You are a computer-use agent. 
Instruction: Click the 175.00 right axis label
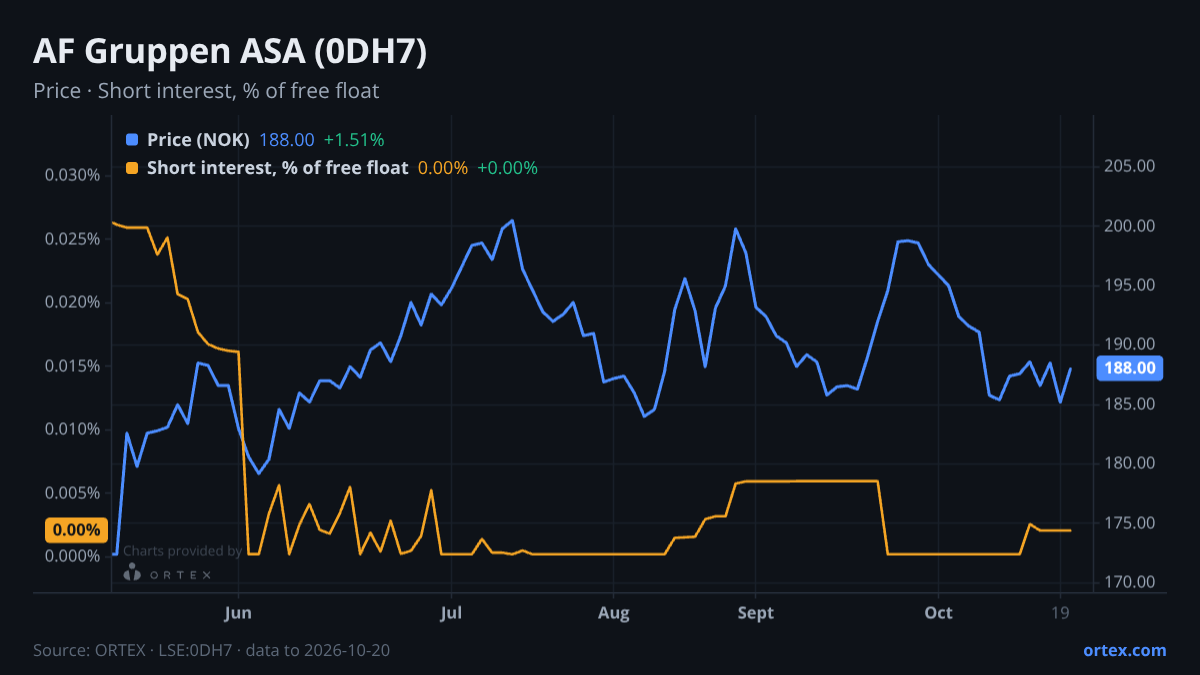click(x=1131, y=523)
